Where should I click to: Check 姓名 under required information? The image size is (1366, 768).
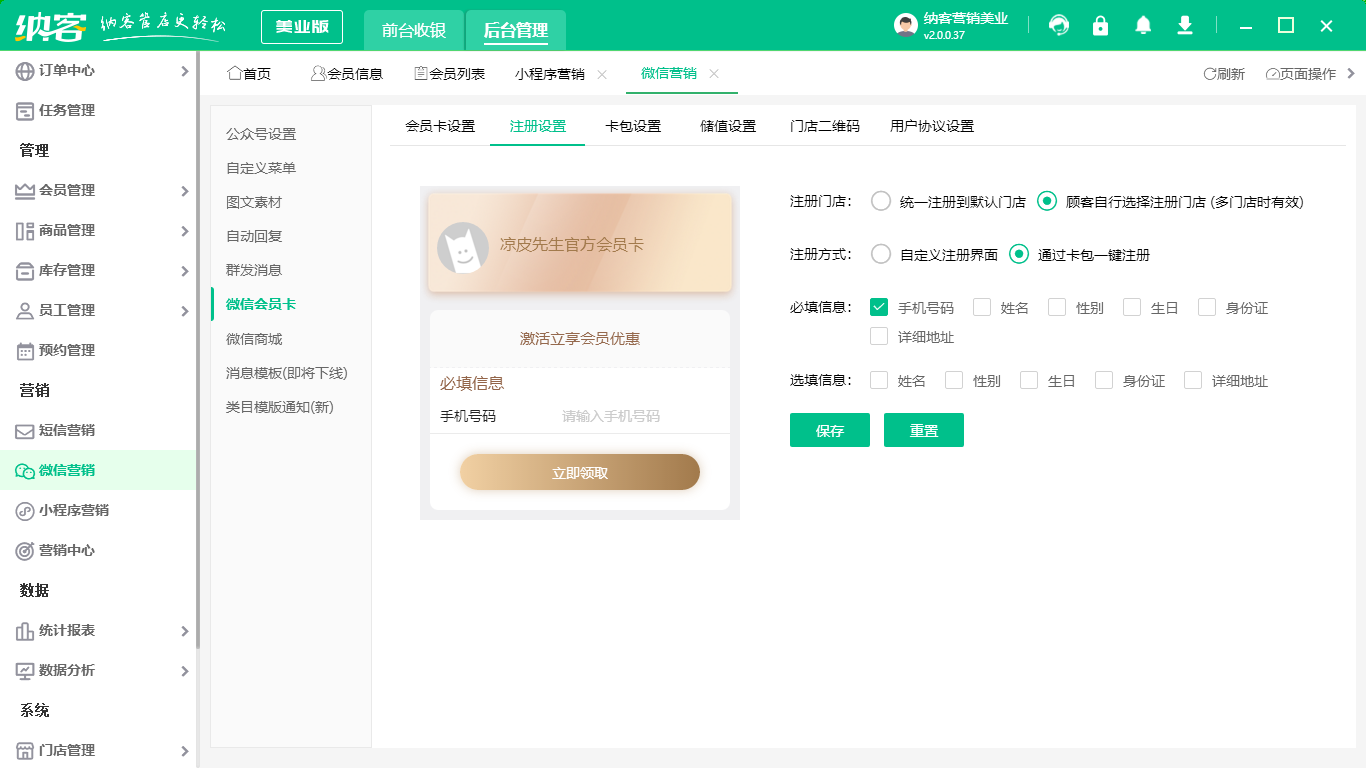click(x=982, y=307)
